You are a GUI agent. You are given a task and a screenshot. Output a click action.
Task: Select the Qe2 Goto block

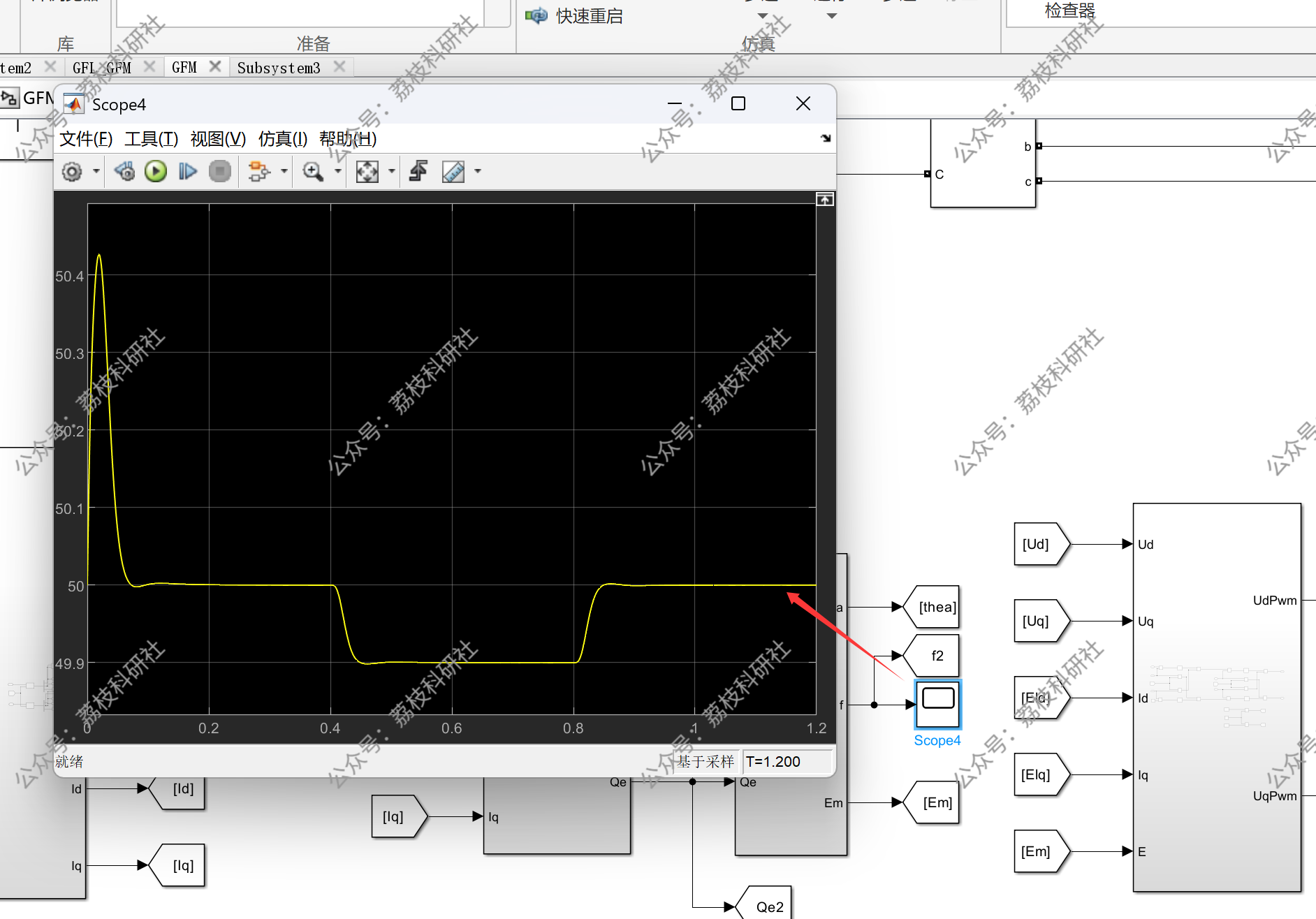763,904
